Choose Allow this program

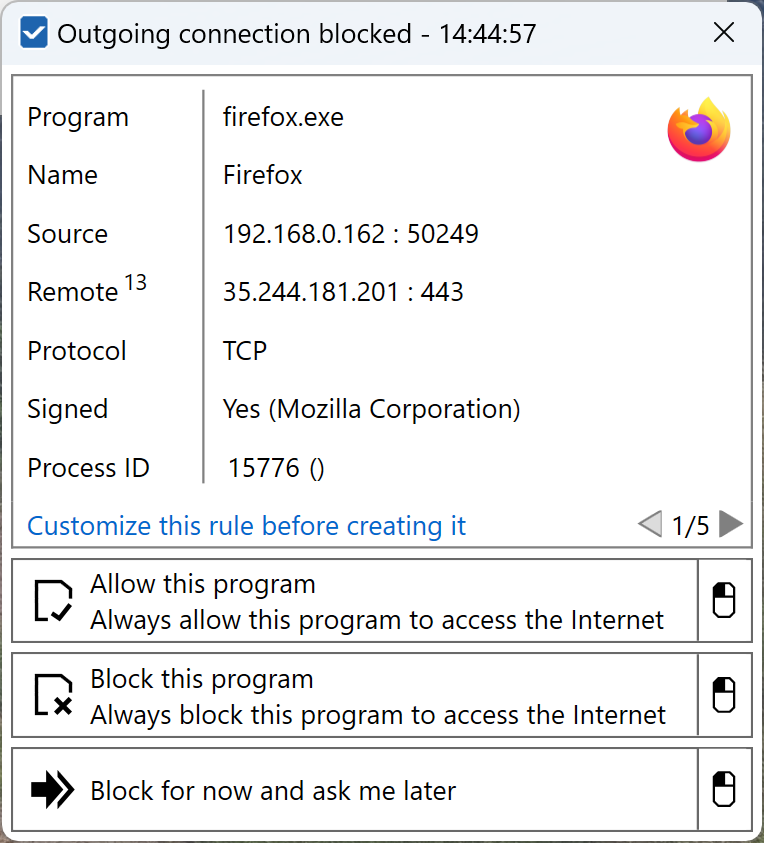point(355,601)
